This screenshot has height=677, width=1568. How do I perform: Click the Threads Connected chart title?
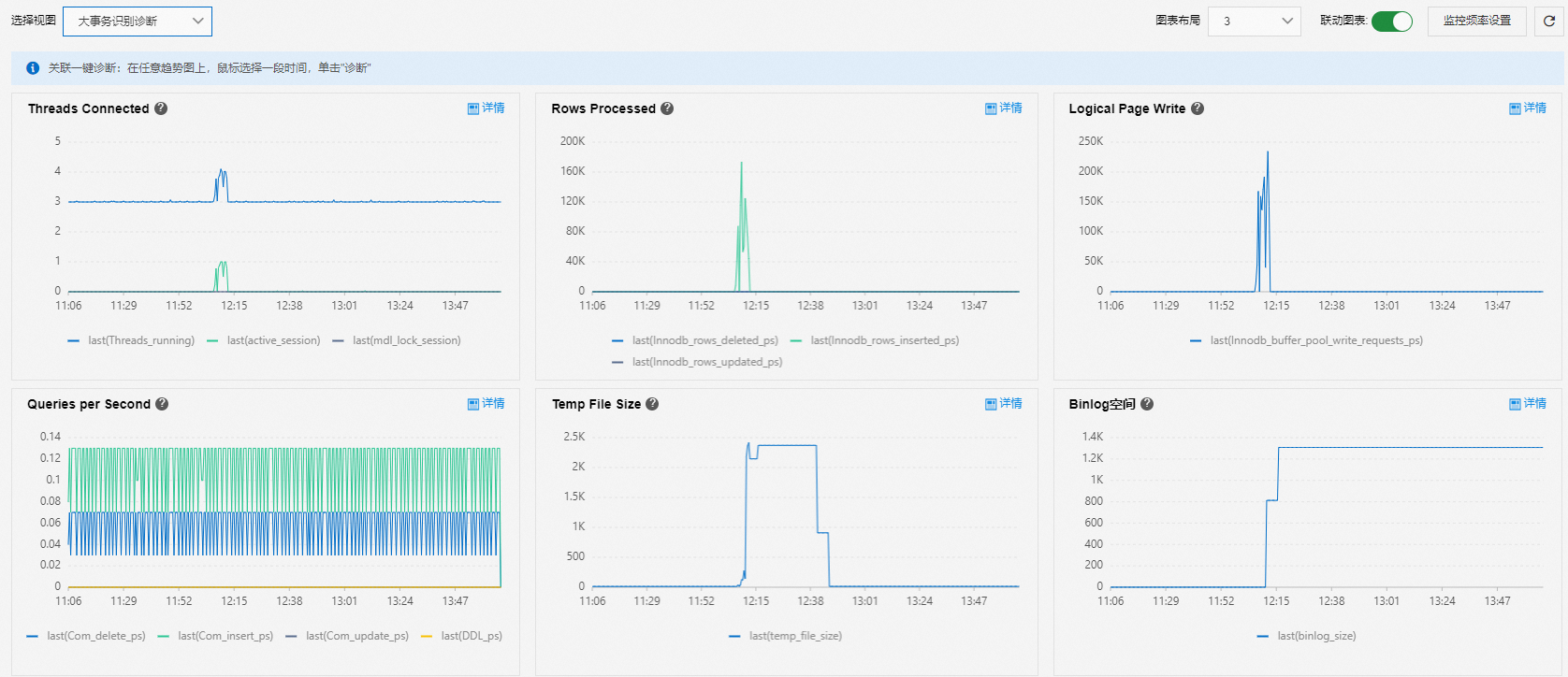pos(89,108)
